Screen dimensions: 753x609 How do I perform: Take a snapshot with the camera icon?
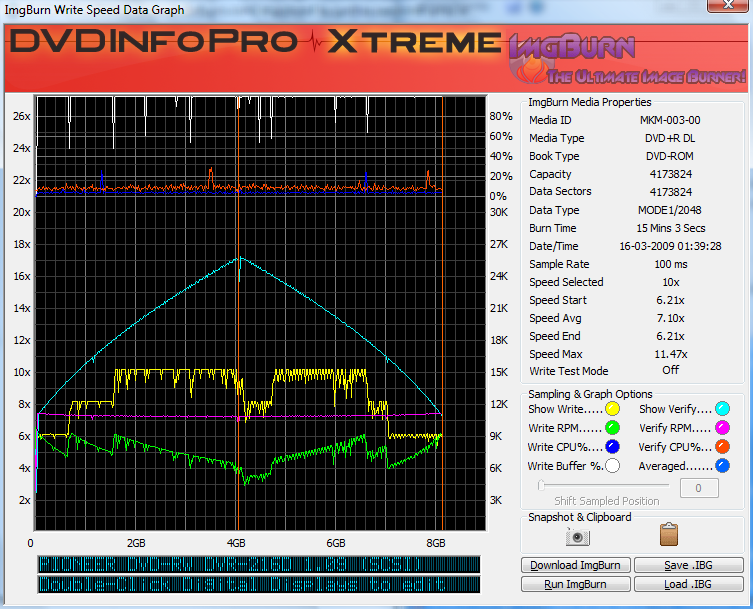[x=577, y=536]
